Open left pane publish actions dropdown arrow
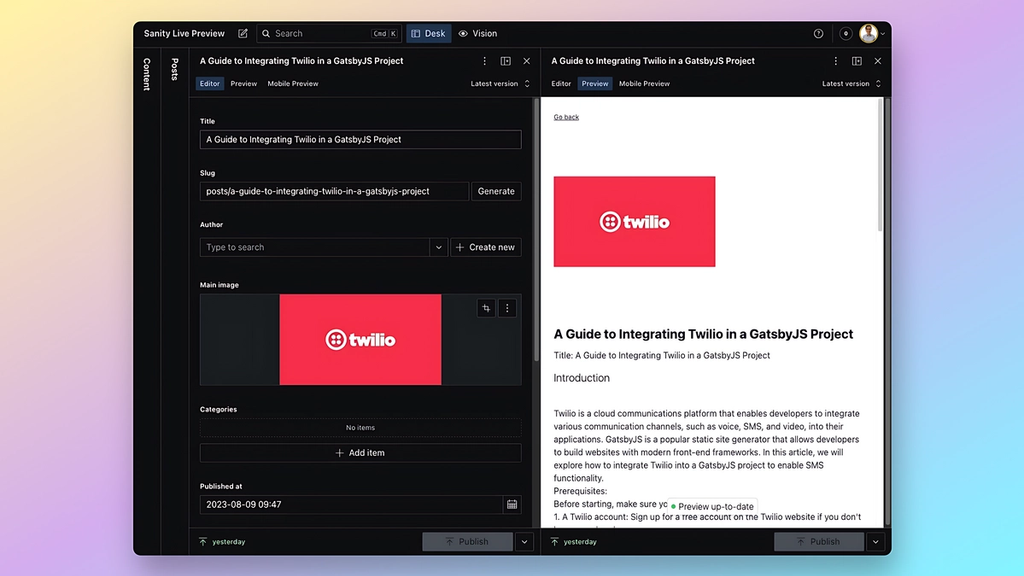The width and height of the screenshot is (1024, 576). pos(524,541)
